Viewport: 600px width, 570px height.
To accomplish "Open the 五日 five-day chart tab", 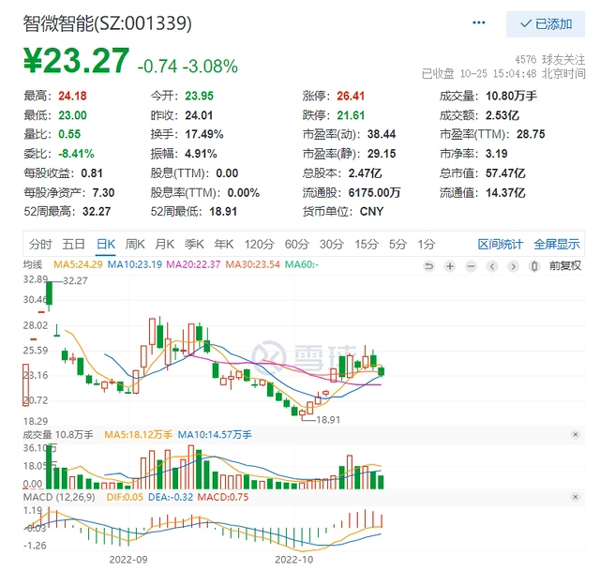I will pyautogui.click(x=73, y=244).
